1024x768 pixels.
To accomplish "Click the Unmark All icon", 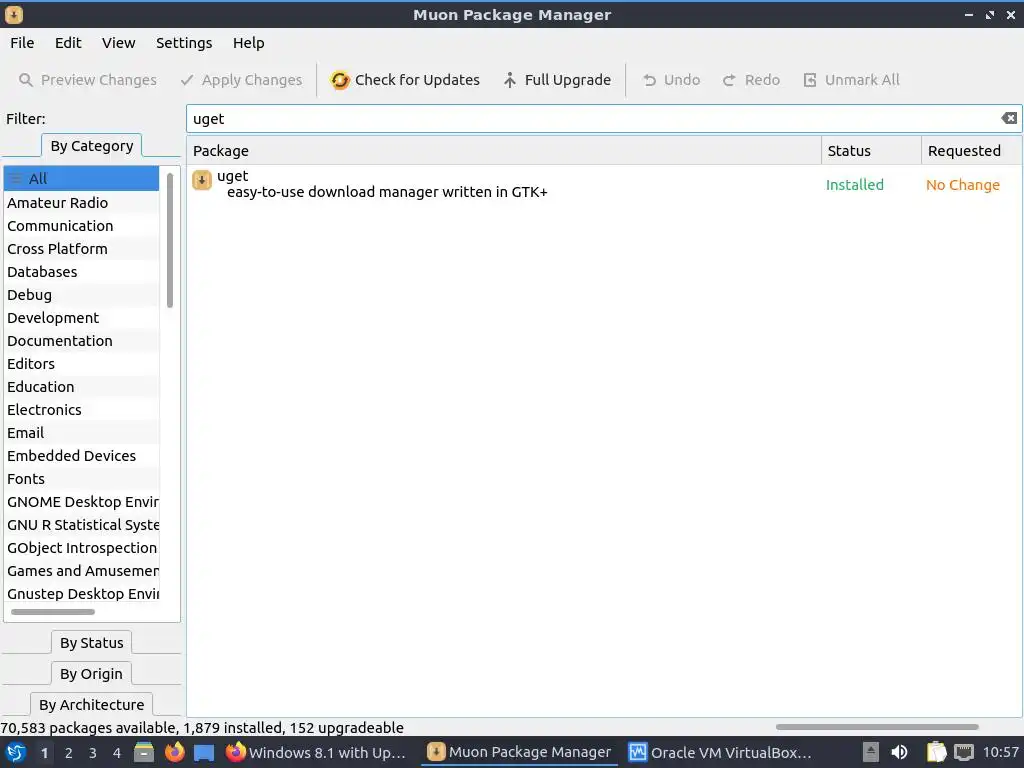I will [x=810, y=80].
